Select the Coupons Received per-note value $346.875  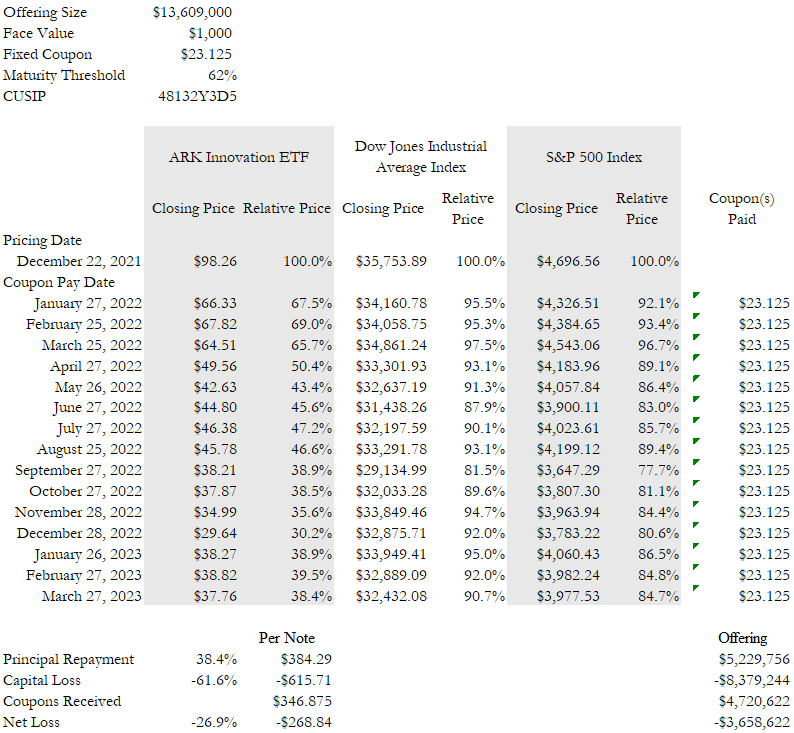302,701
